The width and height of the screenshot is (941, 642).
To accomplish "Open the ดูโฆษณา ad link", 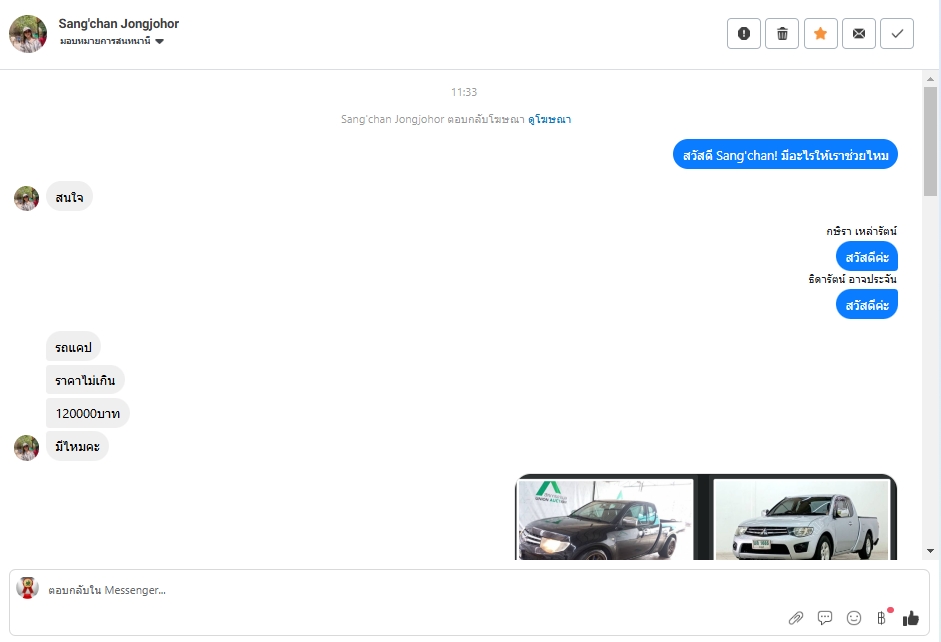I will click(549, 119).
